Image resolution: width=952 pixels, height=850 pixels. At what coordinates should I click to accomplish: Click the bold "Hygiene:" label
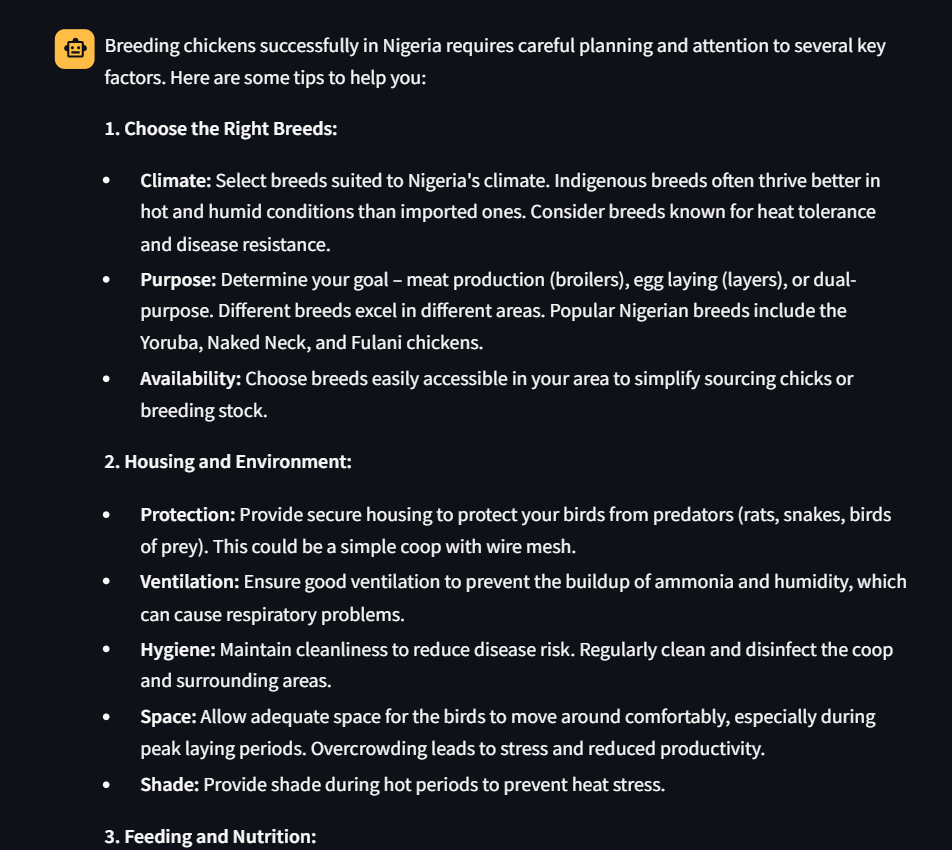177,650
